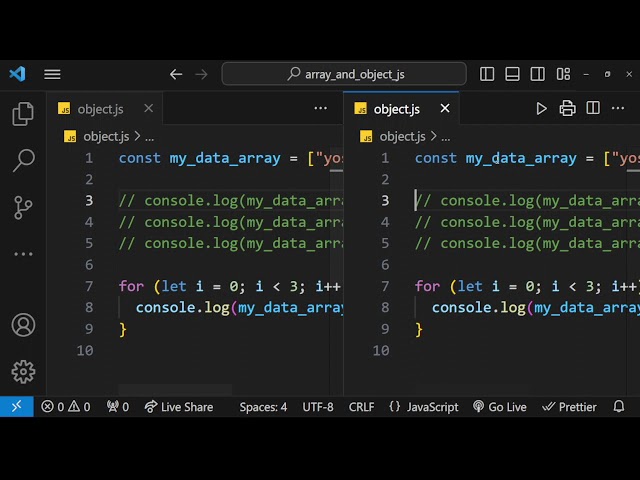
Task: Open errors and warnings status item
Action: [65, 407]
